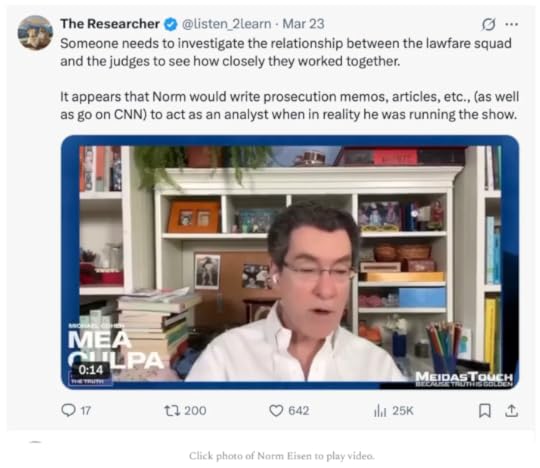Open the Grok explain-post icon
The width and height of the screenshot is (540, 468).
(488, 24)
